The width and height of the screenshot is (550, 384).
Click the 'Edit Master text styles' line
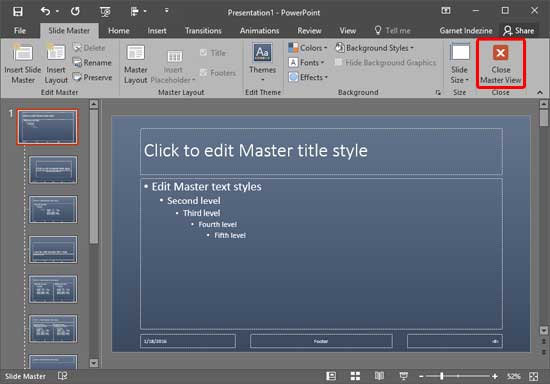[206, 187]
